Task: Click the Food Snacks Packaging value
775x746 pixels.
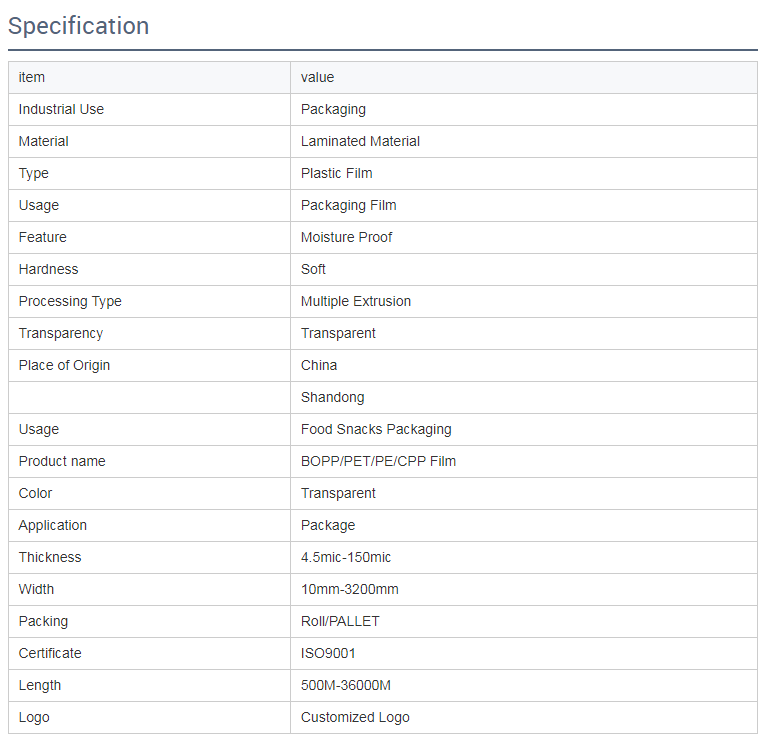Action: (376, 430)
